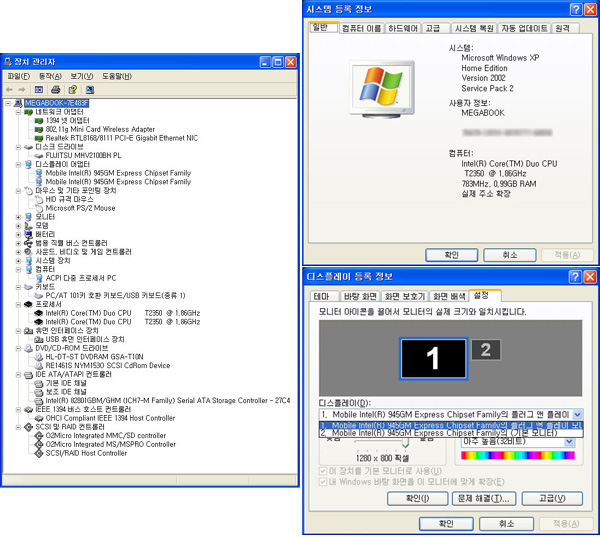Click O2Micro Integrated MMC/SD controller icon
Viewport: 600px width, 537px height.
pyautogui.click(x=38, y=436)
